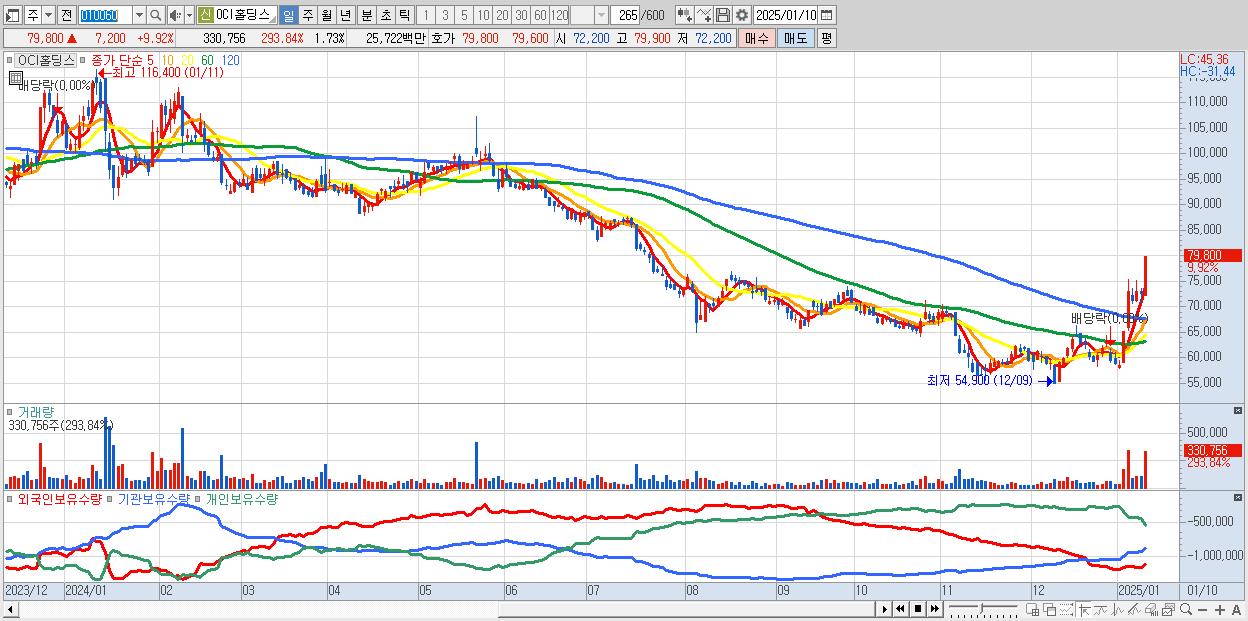
Task: Open chart settings gear icon
Action: [742, 15]
